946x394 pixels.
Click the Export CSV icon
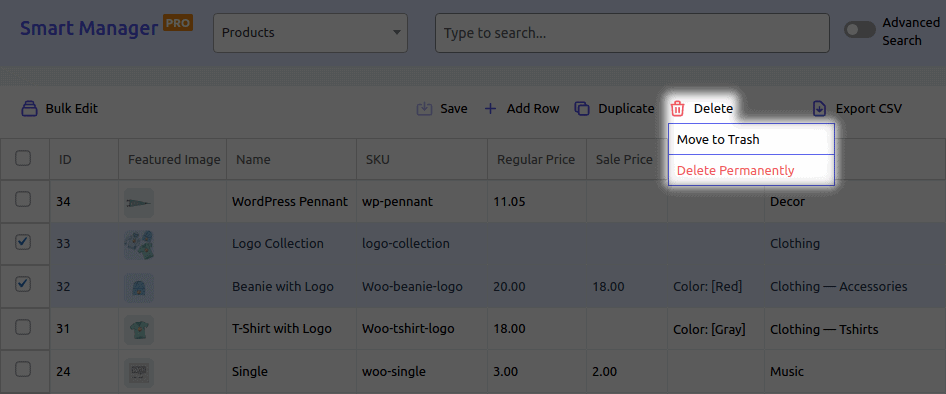819,109
